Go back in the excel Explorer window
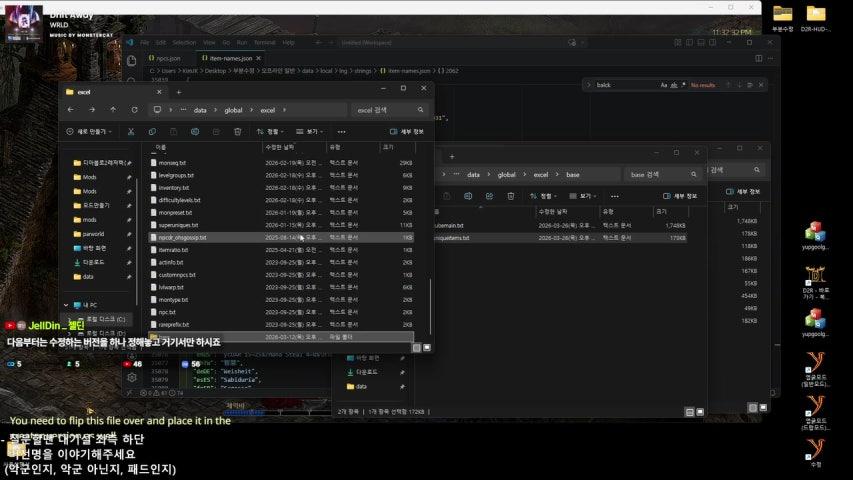 [71, 110]
